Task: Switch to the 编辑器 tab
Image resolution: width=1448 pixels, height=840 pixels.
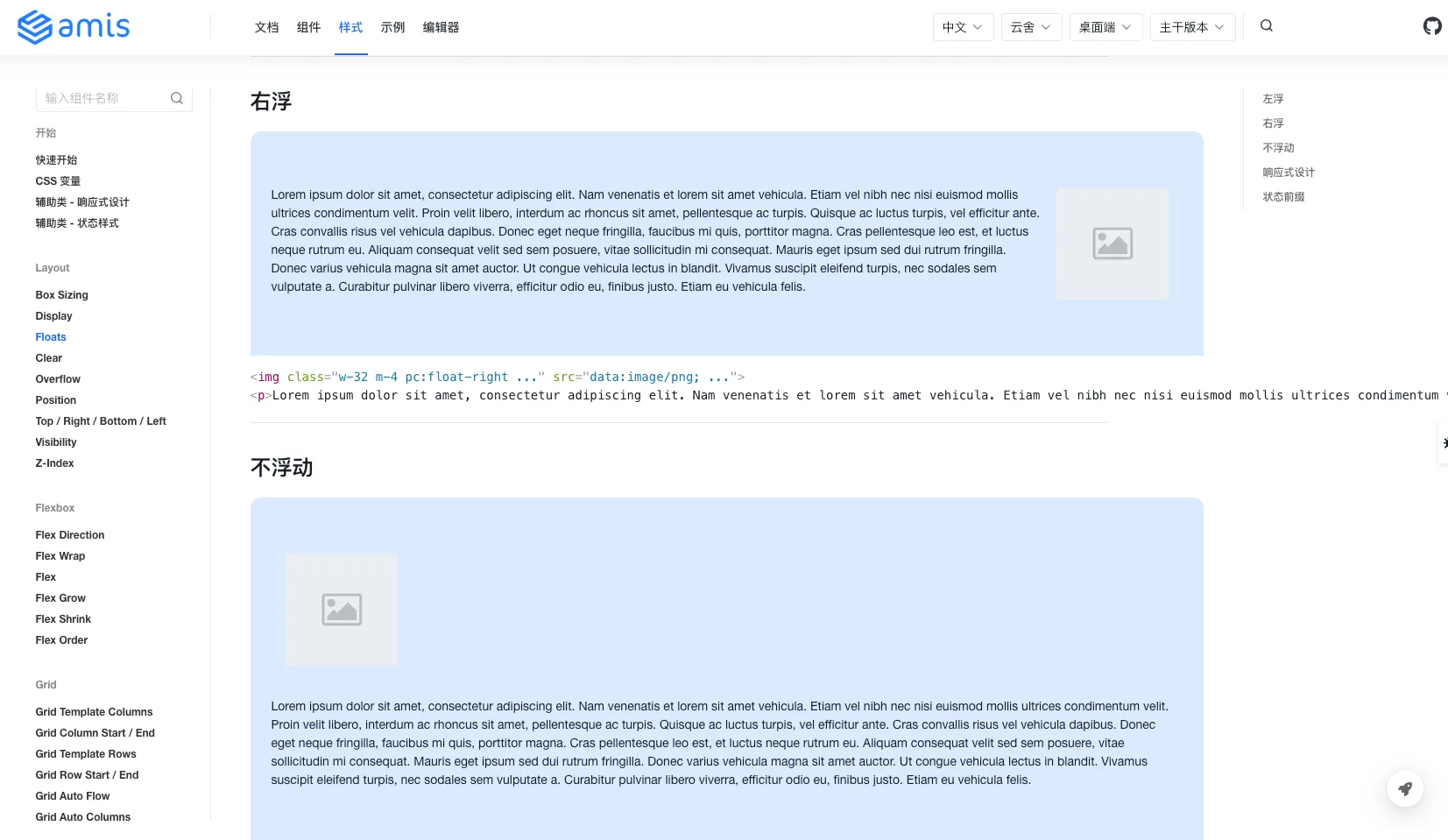Action: point(441,27)
